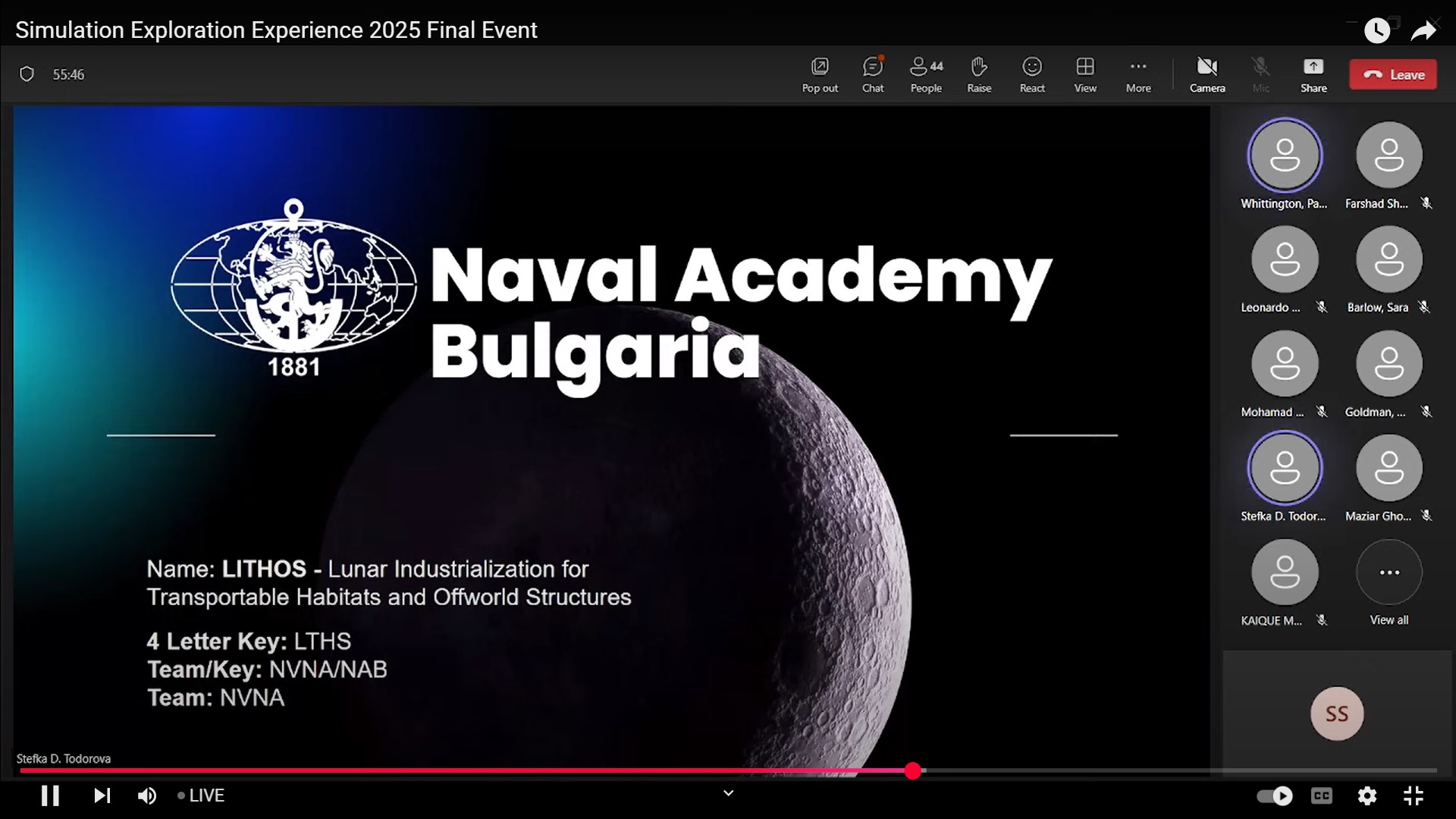Click muted mic icon next to KAIQUE

tap(1322, 620)
